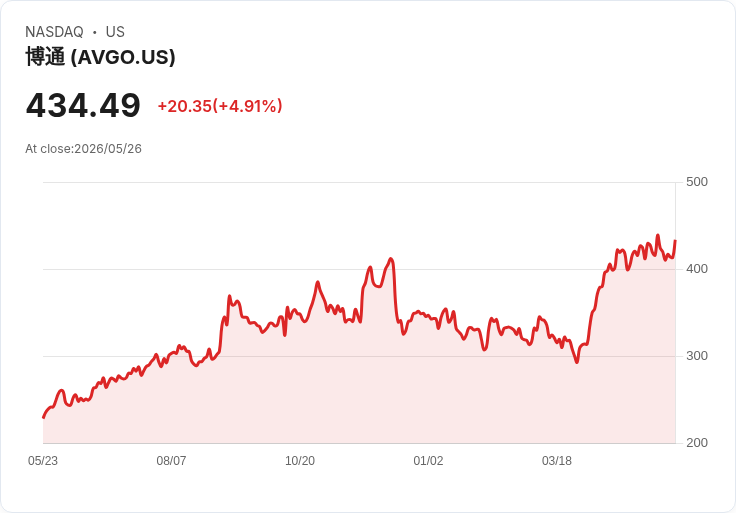The image size is (736, 513).
Task: Click the 08/07 x-axis date label
Action: [x=171, y=461]
